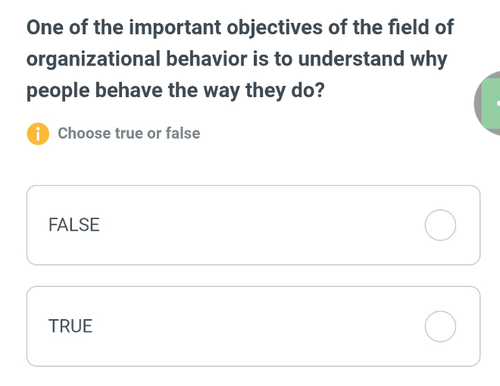Click the letter 'i' inside the orange circle
This screenshot has width=500, height=386.
point(38,134)
